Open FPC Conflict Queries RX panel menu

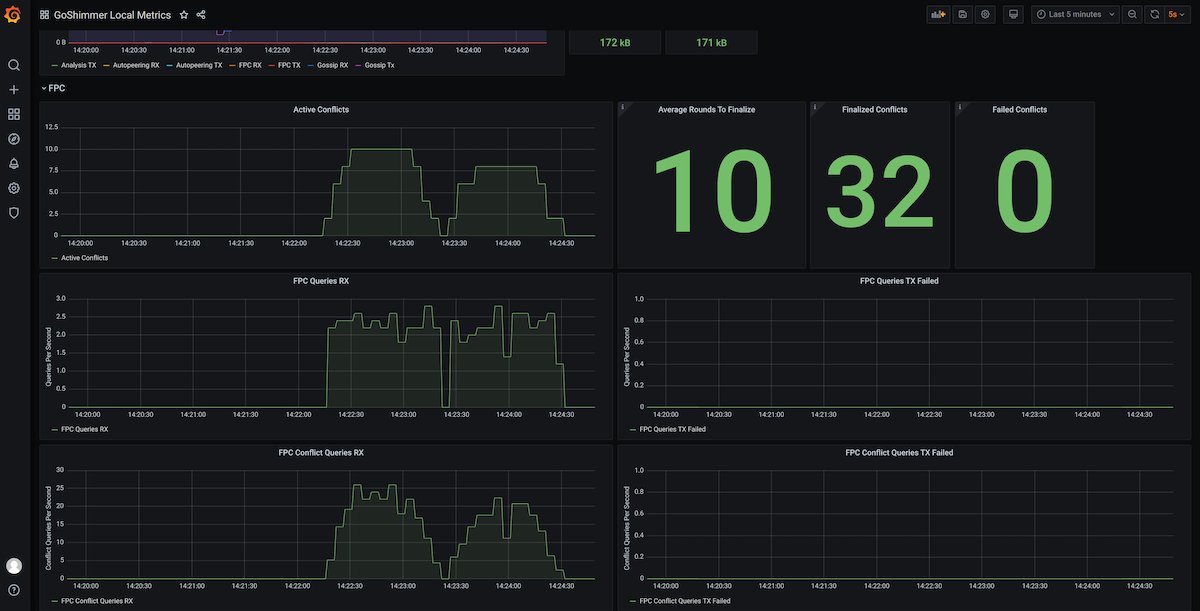pos(321,453)
